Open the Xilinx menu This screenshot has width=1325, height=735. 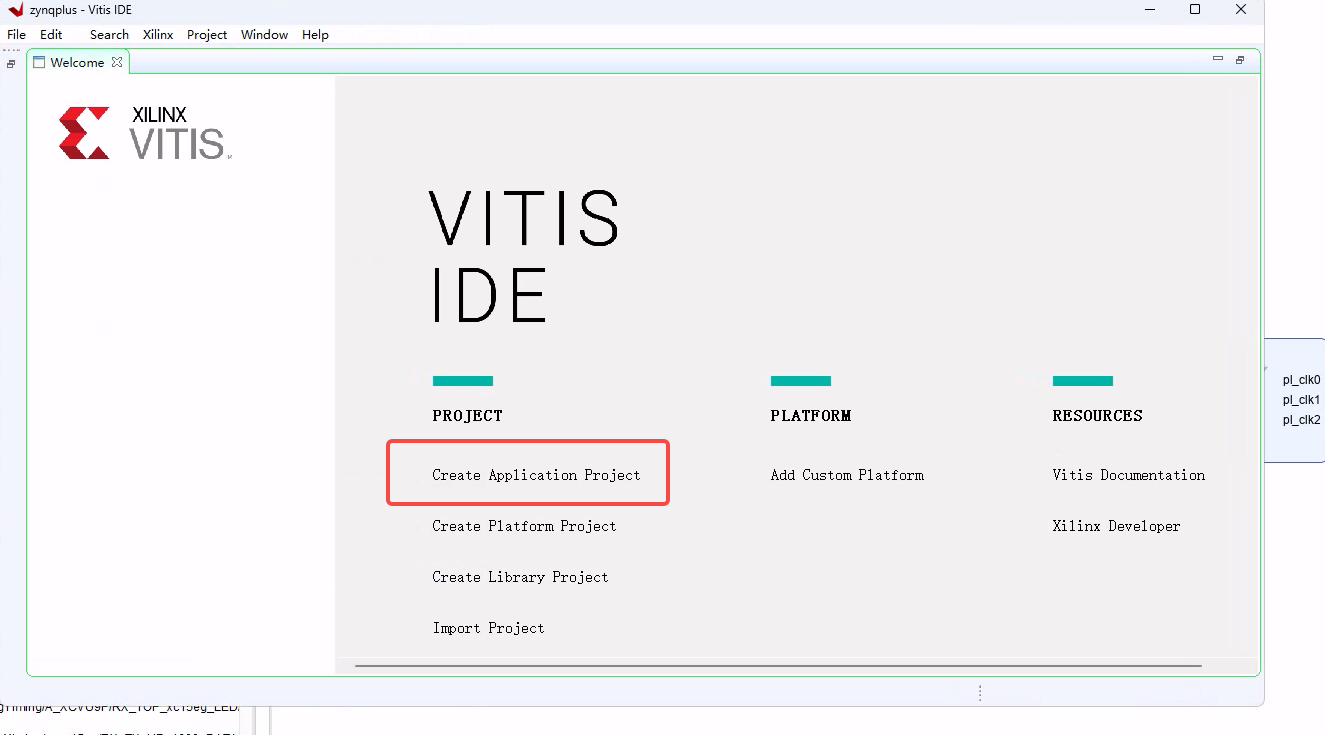[x=158, y=34]
